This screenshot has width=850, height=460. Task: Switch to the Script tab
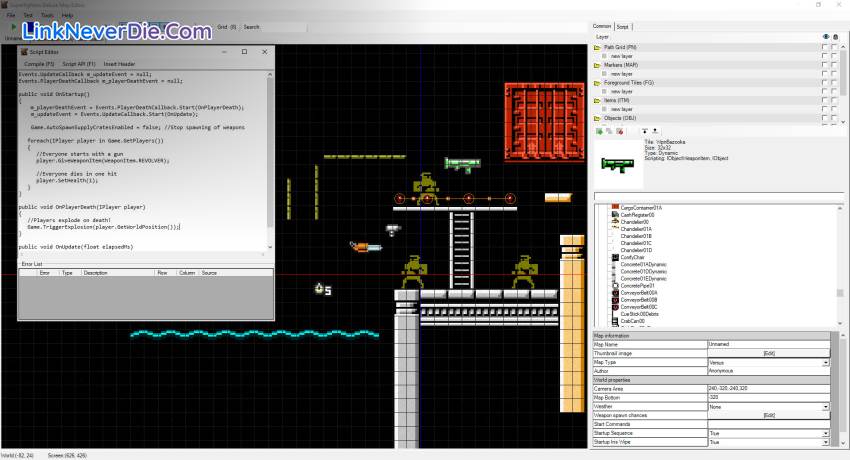[x=623, y=27]
